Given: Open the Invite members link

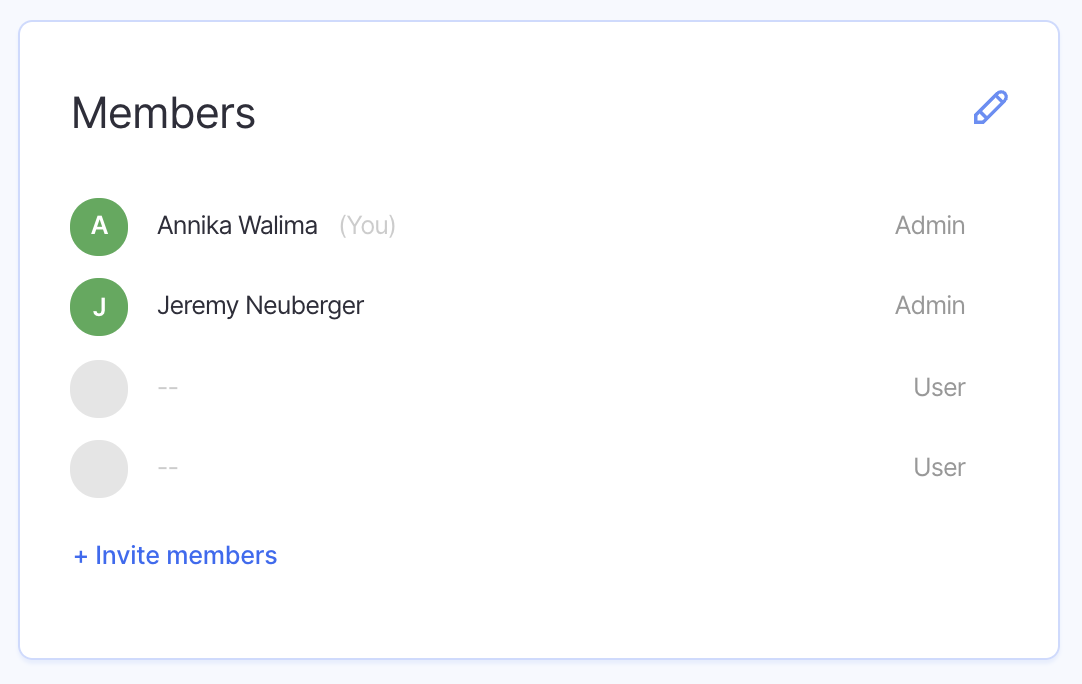Looking at the screenshot, I should [185, 556].
